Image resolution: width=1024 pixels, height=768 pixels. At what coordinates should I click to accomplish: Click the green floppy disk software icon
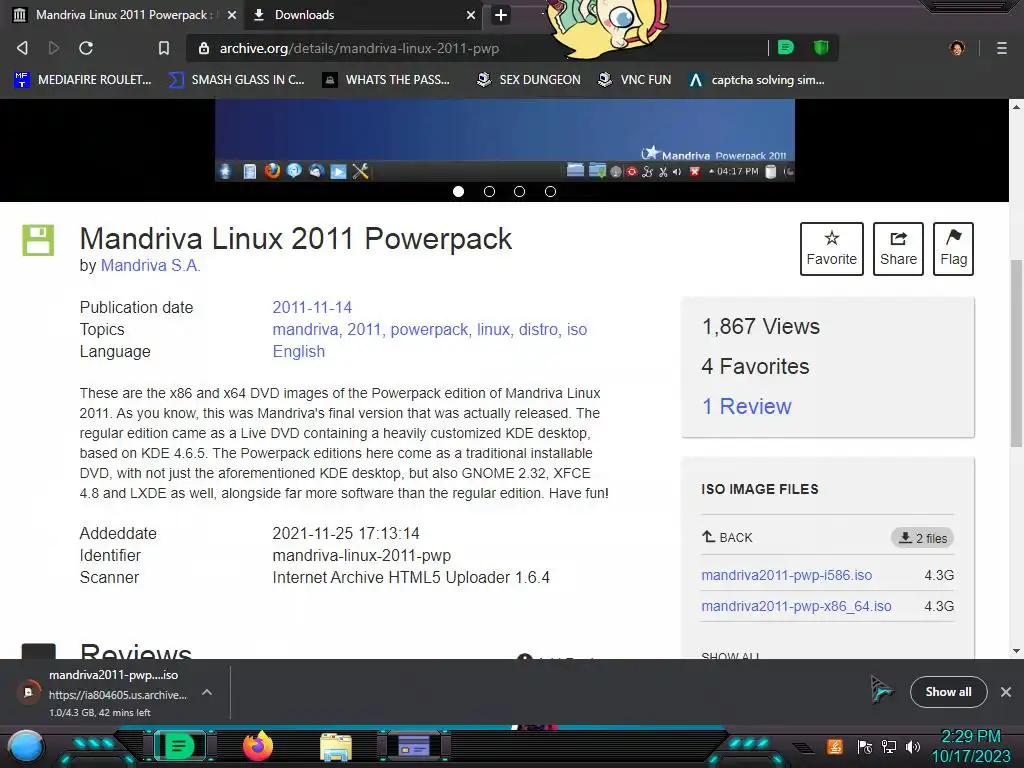click(39, 240)
